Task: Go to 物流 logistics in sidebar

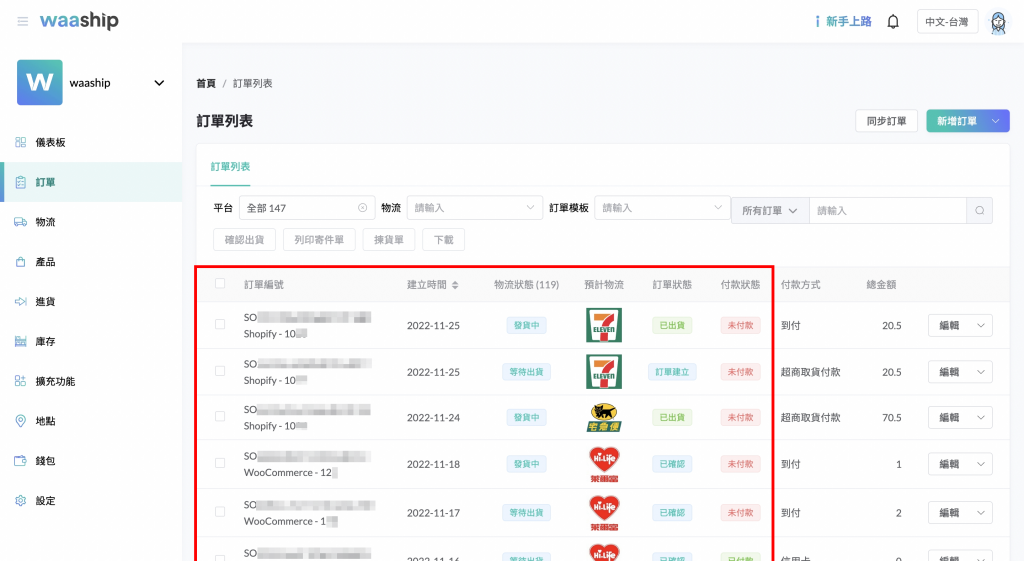Action: [x=45, y=222]
